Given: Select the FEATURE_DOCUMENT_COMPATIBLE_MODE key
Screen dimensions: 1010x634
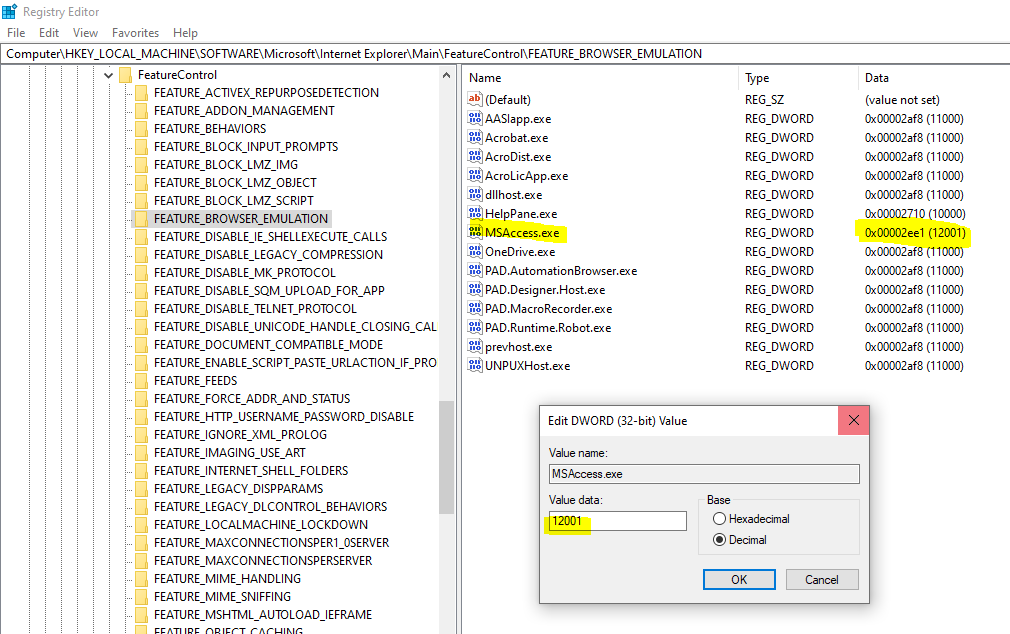Looking at the screenshot, I should 269,345.
